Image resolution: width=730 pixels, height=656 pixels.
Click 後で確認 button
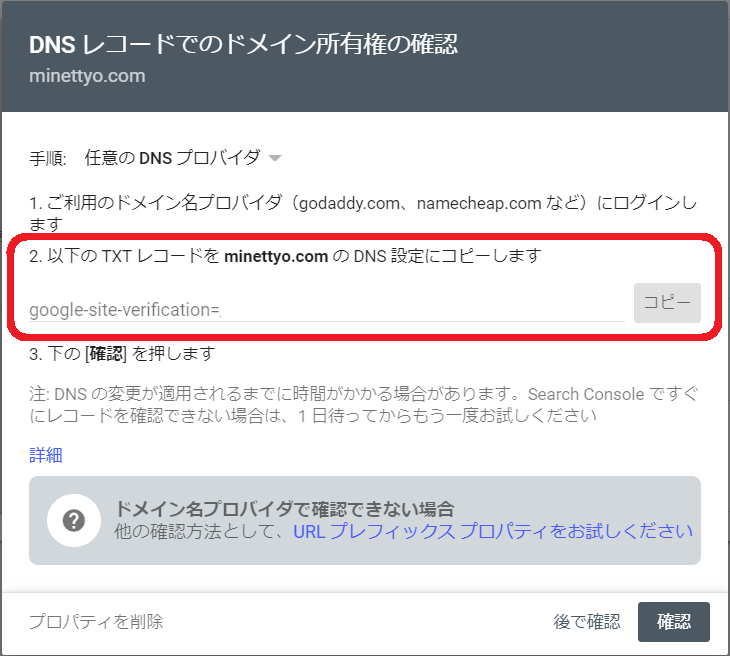coord(587,622)
